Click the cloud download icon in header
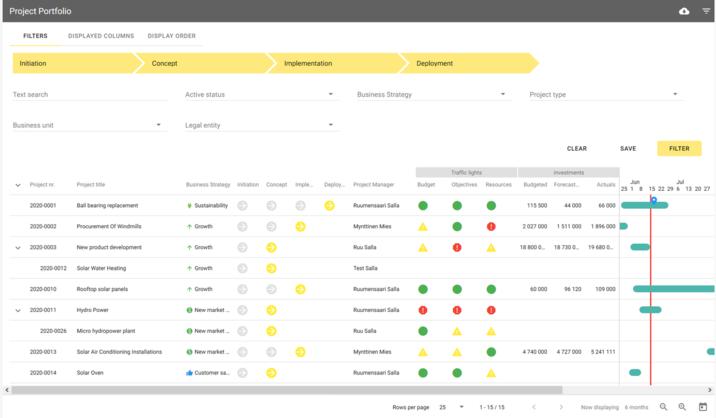The width and height of the screenshot is (716, 418). click(x=684, y=11)
